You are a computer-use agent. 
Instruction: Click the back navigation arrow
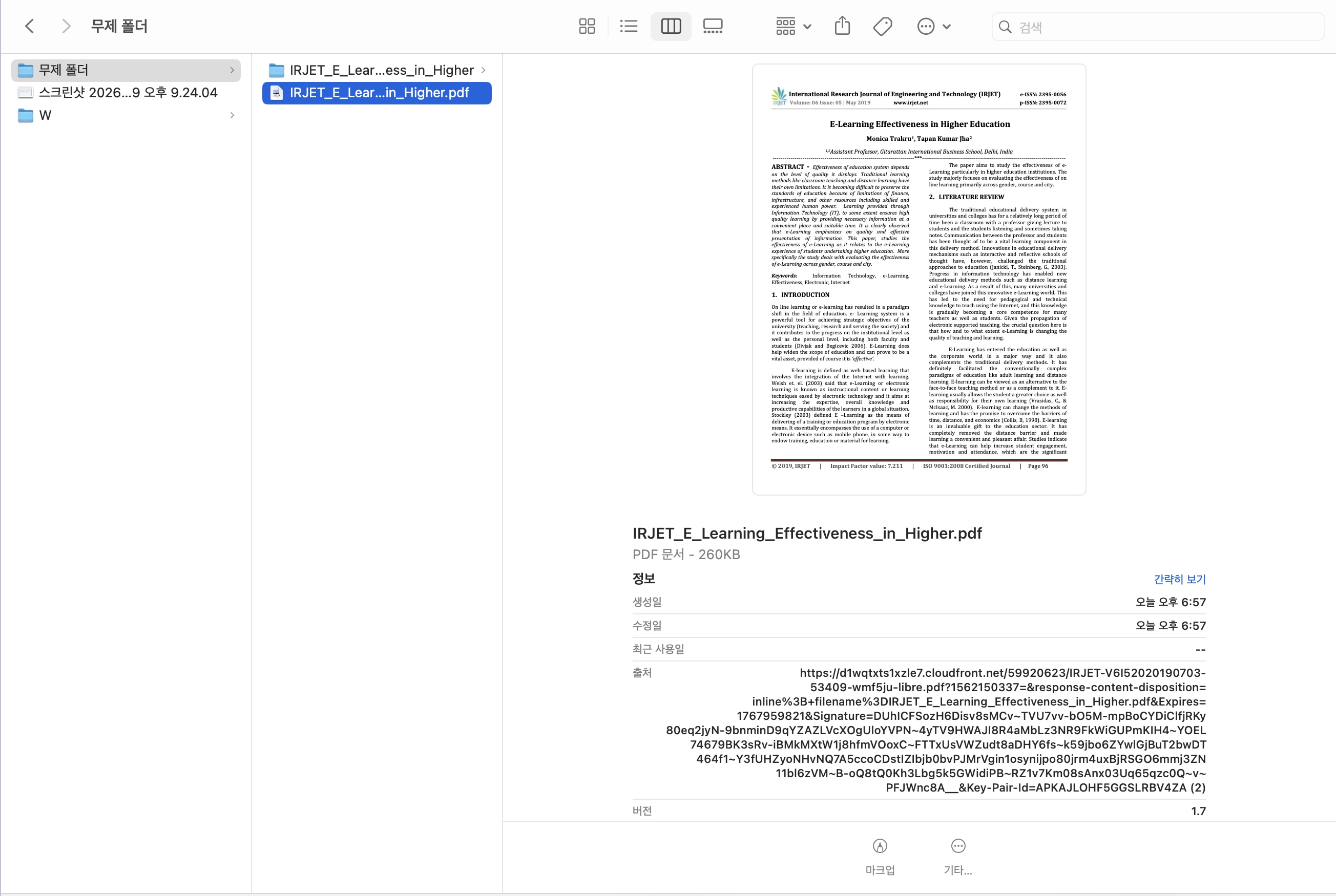(x=30, y=26)
